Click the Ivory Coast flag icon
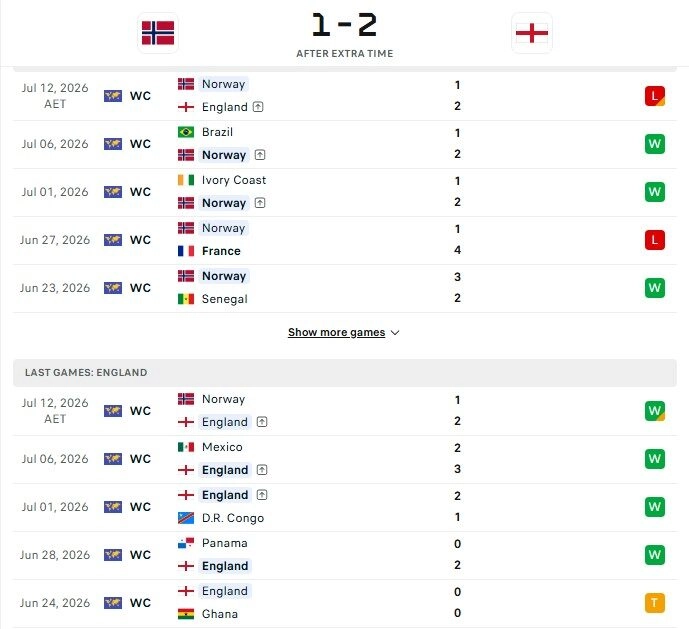This screenshot has width=689, height=629. click(x=186, y=180)
